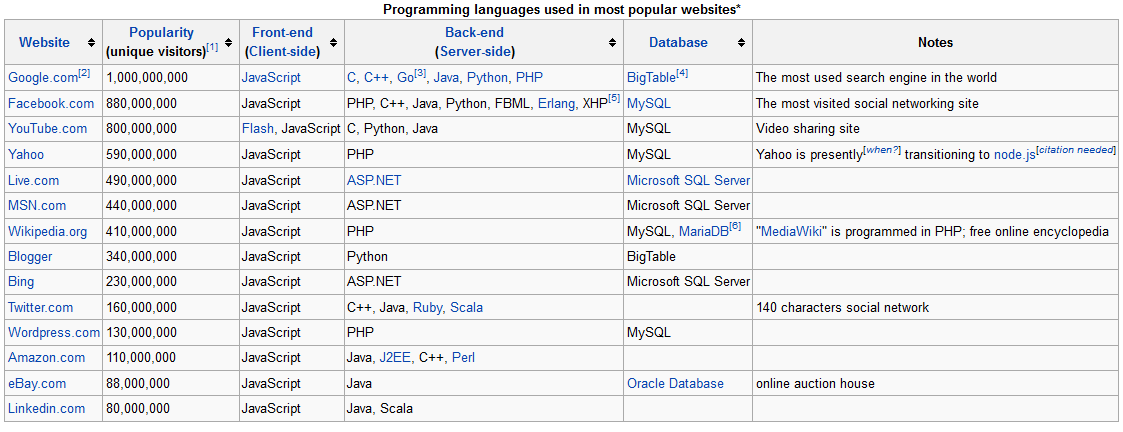
Task: Open Java link in Google.com row
Action: [x=447, y=77]
